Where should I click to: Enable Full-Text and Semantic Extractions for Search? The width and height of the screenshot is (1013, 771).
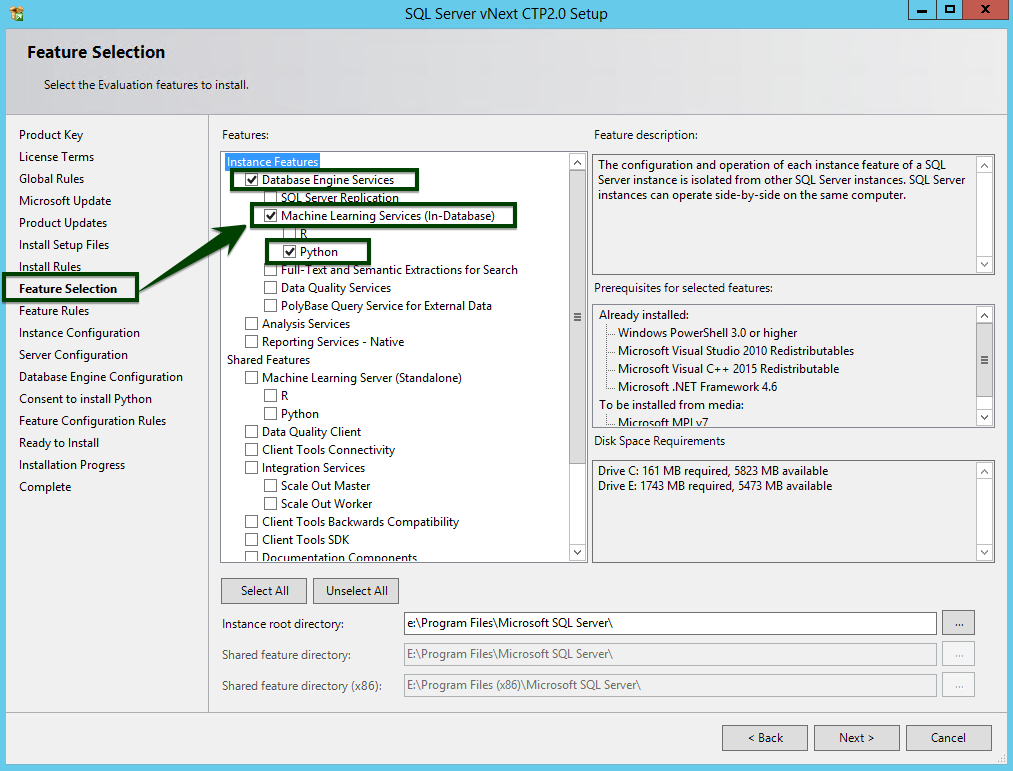[270, 269]
